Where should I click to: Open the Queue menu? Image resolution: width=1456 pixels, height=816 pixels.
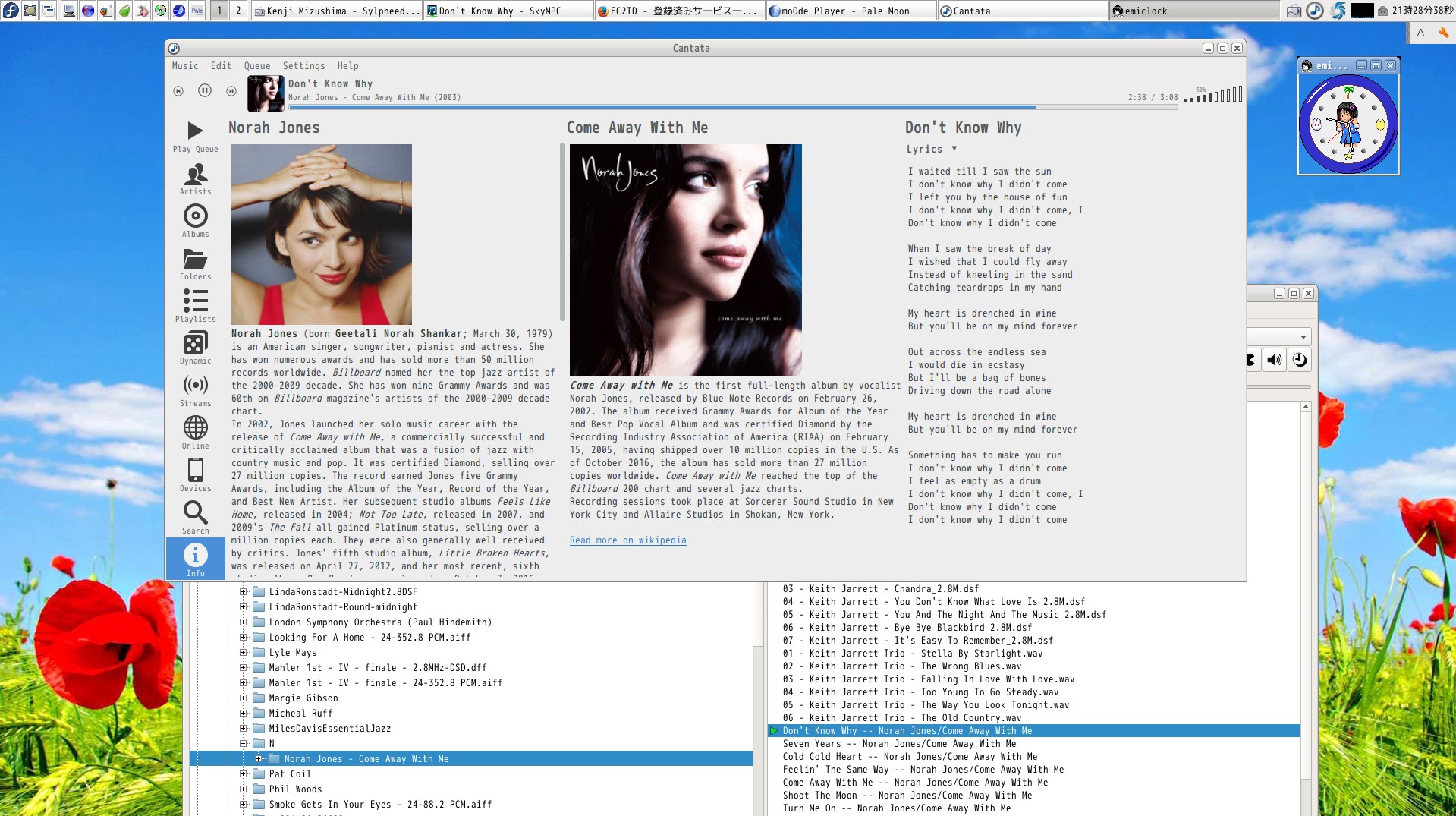point(256,66)
